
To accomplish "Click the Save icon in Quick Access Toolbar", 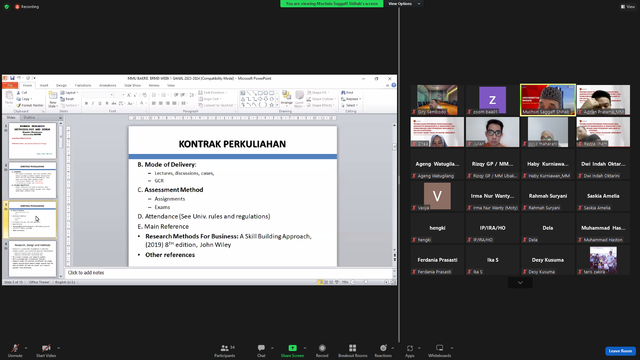I will pos(12,78).
